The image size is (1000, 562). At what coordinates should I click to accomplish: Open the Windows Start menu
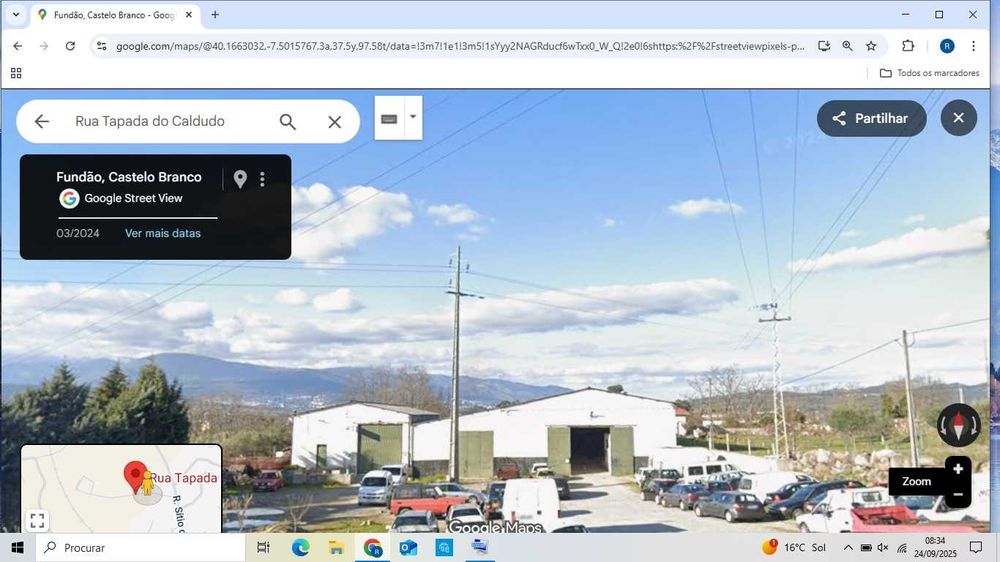[17, 547]
